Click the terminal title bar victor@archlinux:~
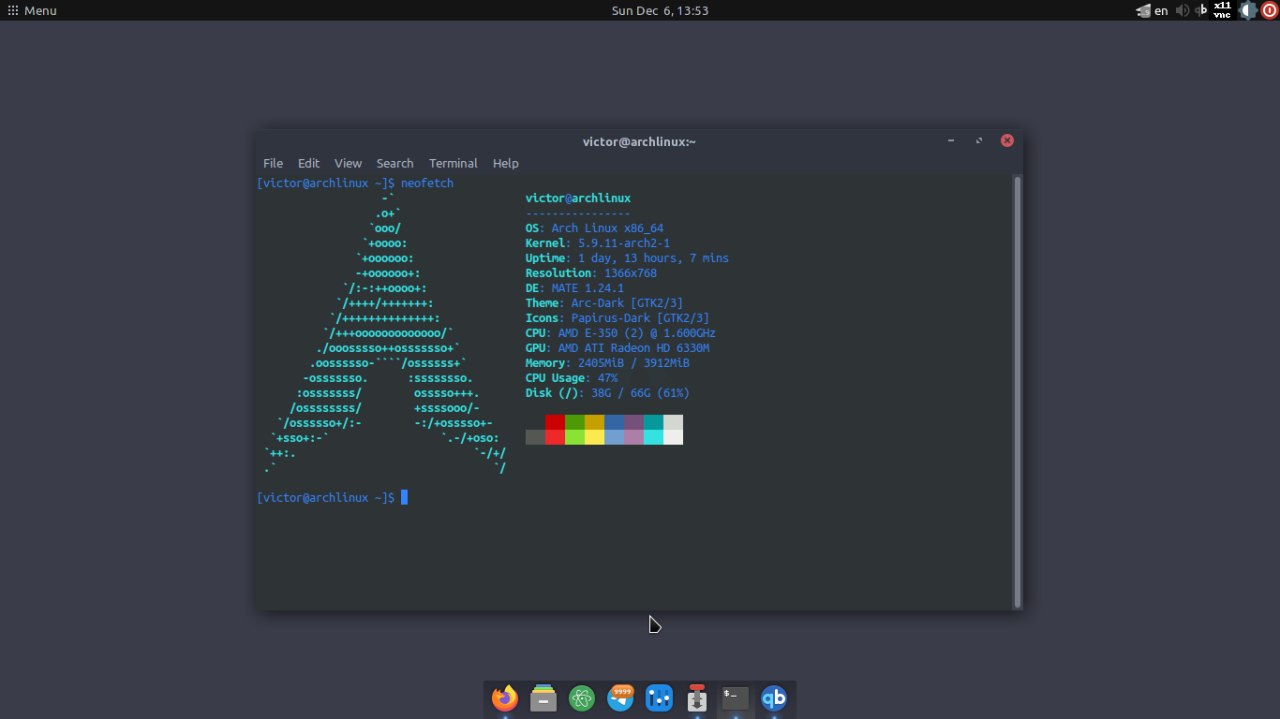1280x719 pixels. (639, 141)
